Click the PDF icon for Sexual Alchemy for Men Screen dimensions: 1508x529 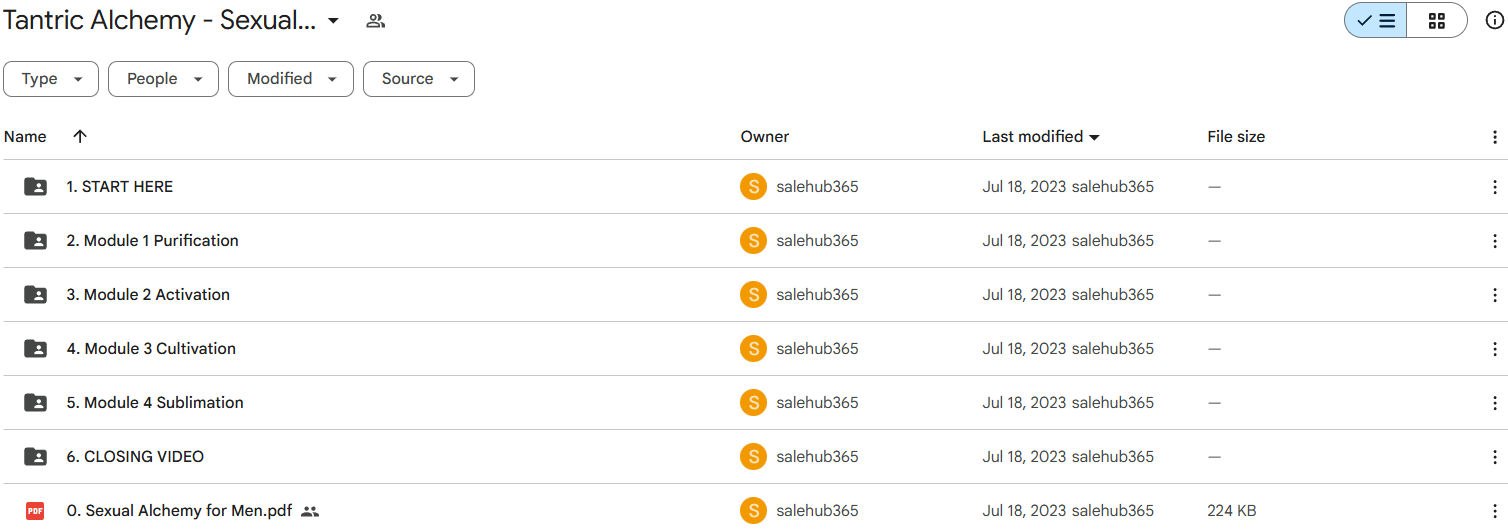(35, 511)
